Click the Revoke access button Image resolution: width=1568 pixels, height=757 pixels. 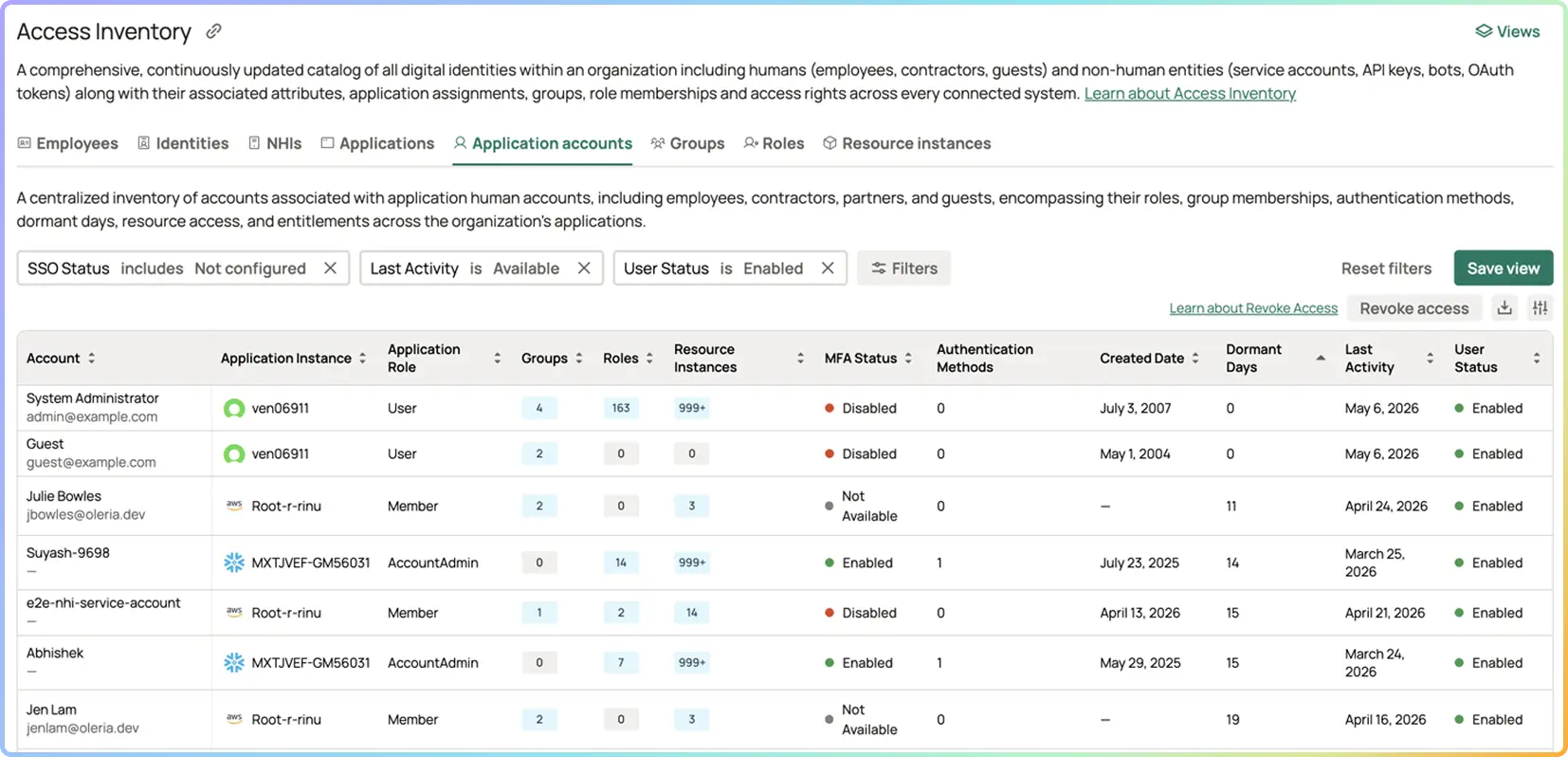1414,308
